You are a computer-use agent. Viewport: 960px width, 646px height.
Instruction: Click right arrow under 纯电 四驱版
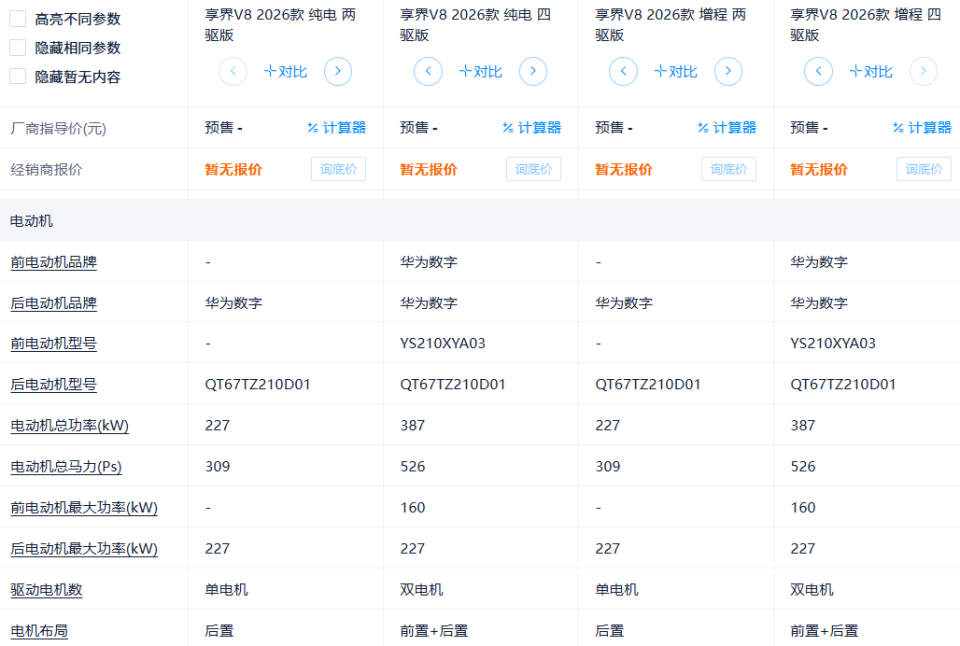coord(533,72)
